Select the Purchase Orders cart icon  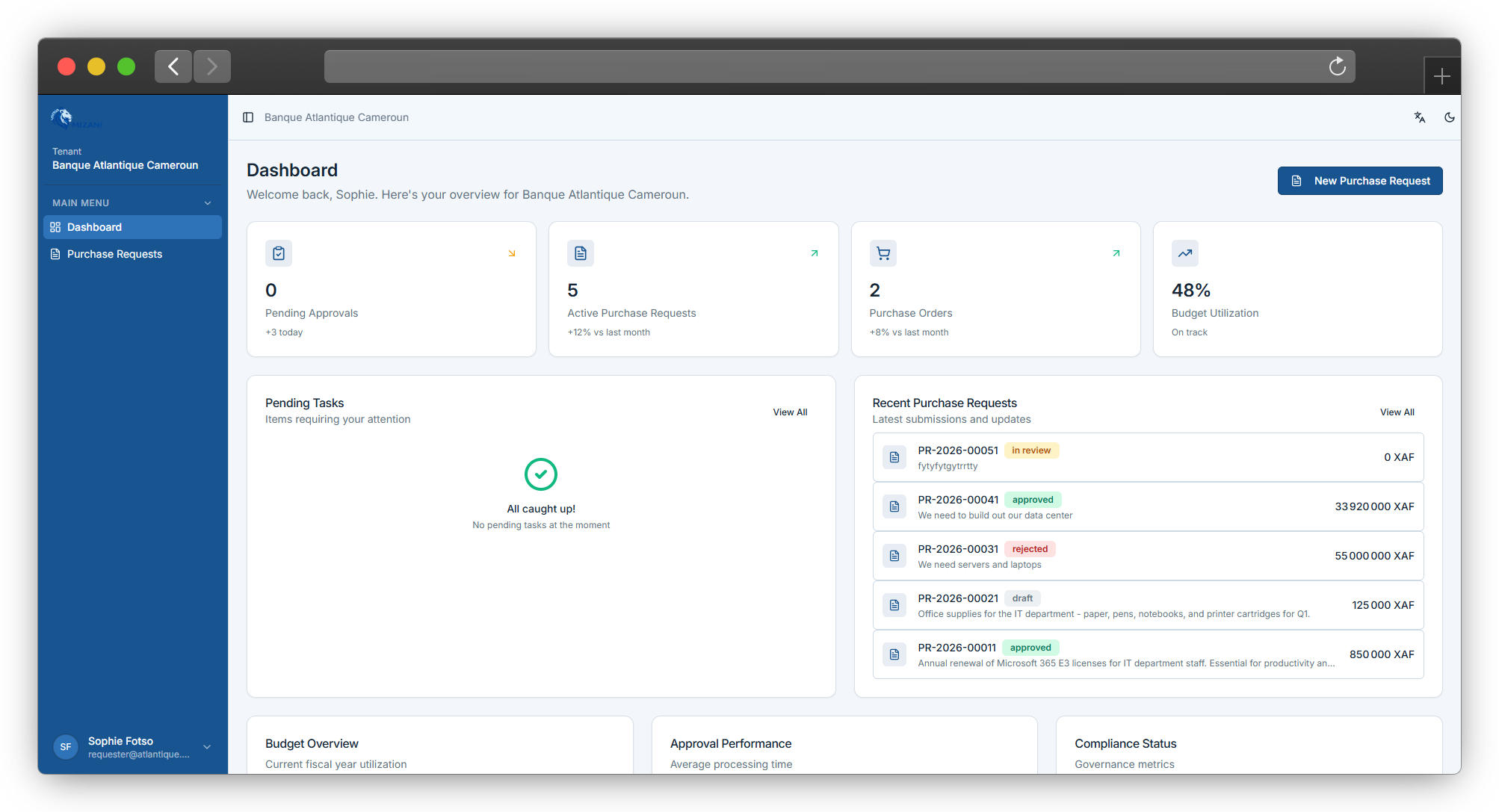(883, 253)
